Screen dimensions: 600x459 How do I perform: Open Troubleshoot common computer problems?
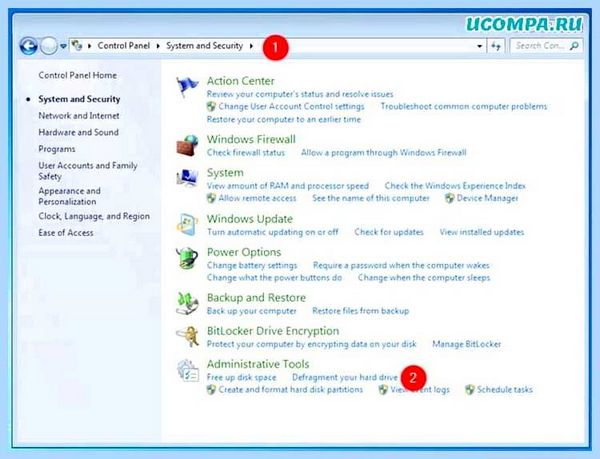(x=464, y=106)
